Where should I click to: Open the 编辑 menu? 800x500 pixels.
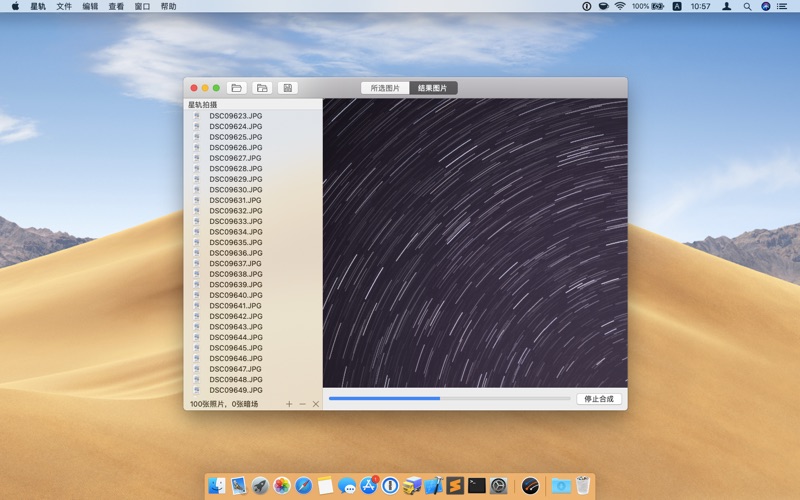click(x=90, y=6)
